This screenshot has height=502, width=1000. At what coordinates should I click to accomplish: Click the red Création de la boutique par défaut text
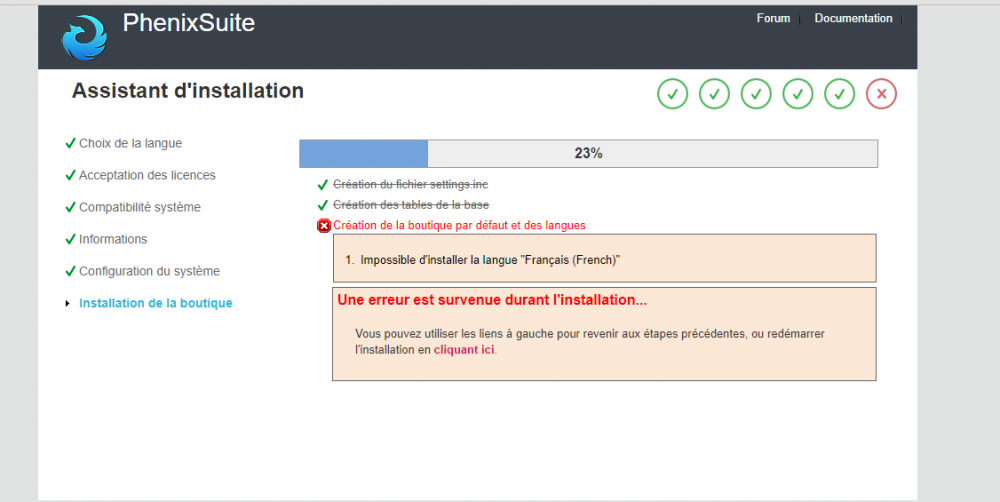pyautogui.click(x=459, y=225)
